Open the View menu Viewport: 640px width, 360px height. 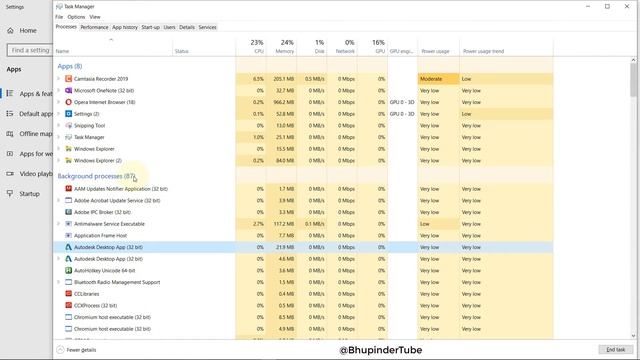(x=95, y=17)
